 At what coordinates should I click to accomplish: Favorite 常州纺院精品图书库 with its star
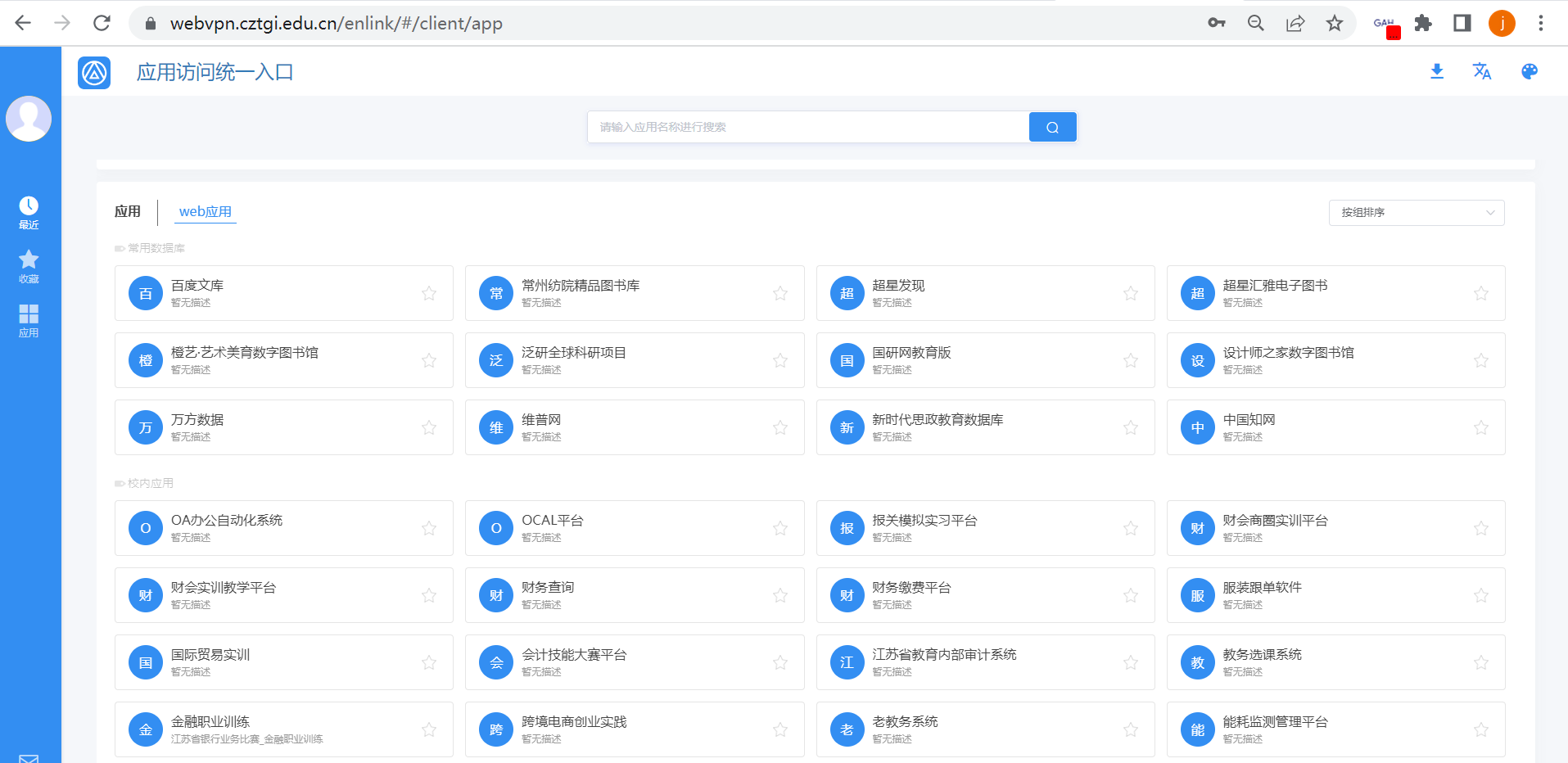pos(780,293)
